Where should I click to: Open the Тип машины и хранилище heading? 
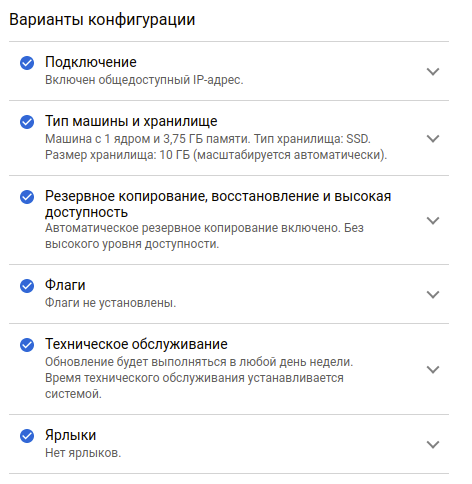tap(131, 121)
